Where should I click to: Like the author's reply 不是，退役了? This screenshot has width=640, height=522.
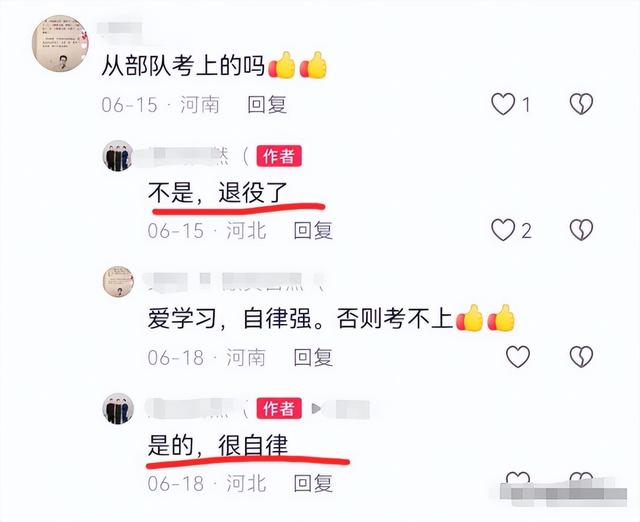coord(503,230)
